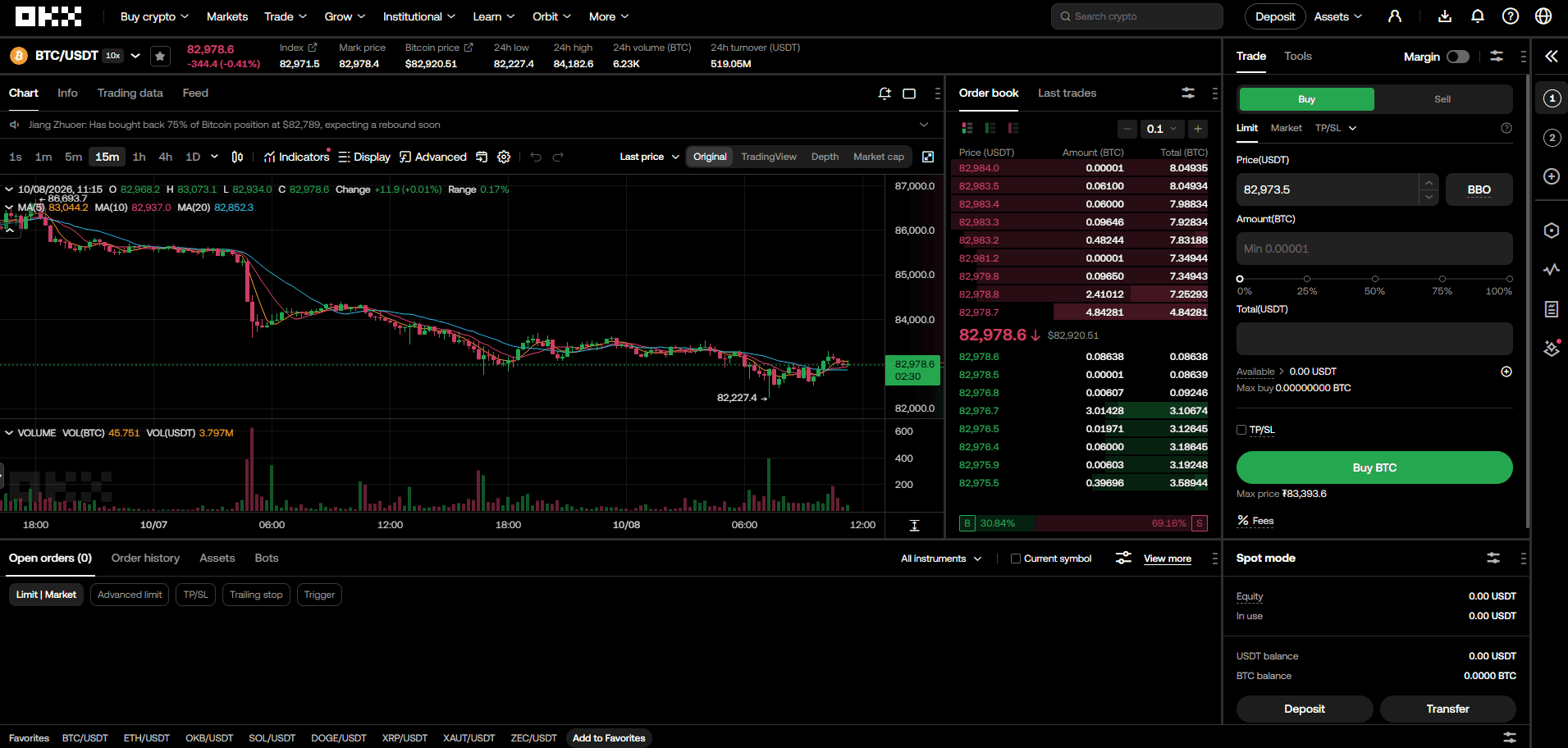The image size is (1568, 748).
Task: Open user profile icon
Action: point(1395,16)
